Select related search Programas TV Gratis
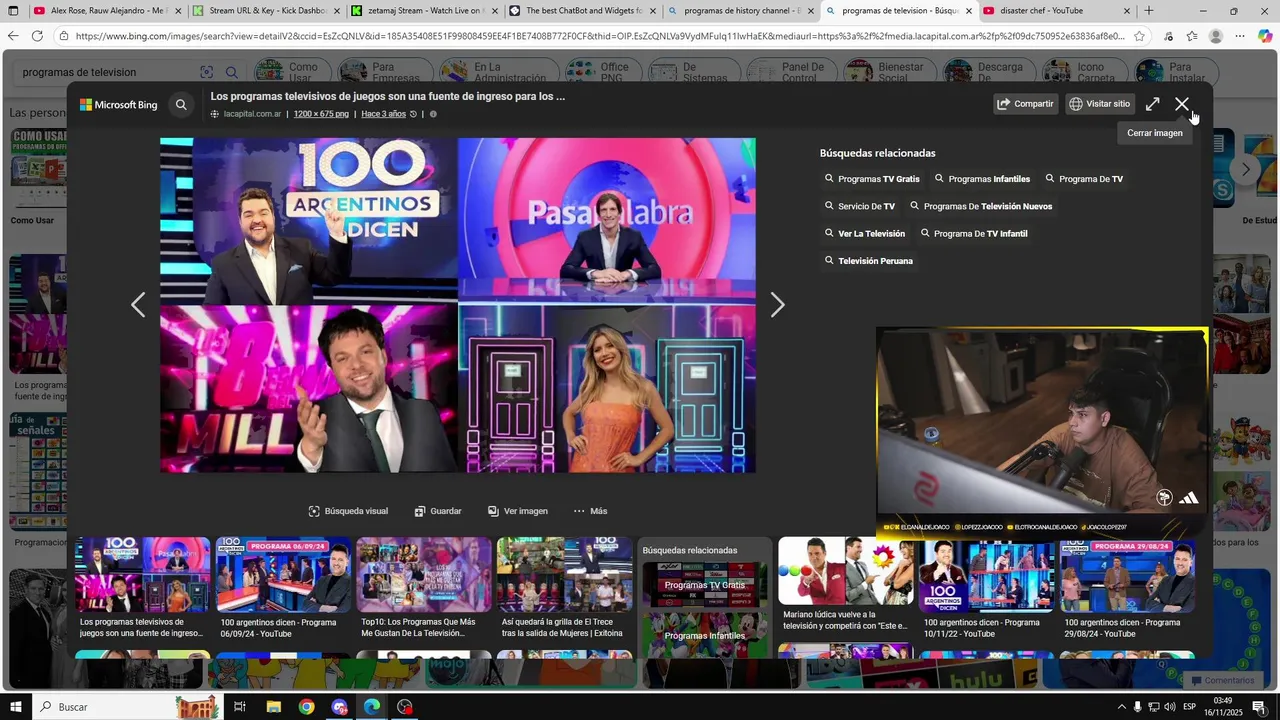This screenshot has width=1280, height=720. 872,179
